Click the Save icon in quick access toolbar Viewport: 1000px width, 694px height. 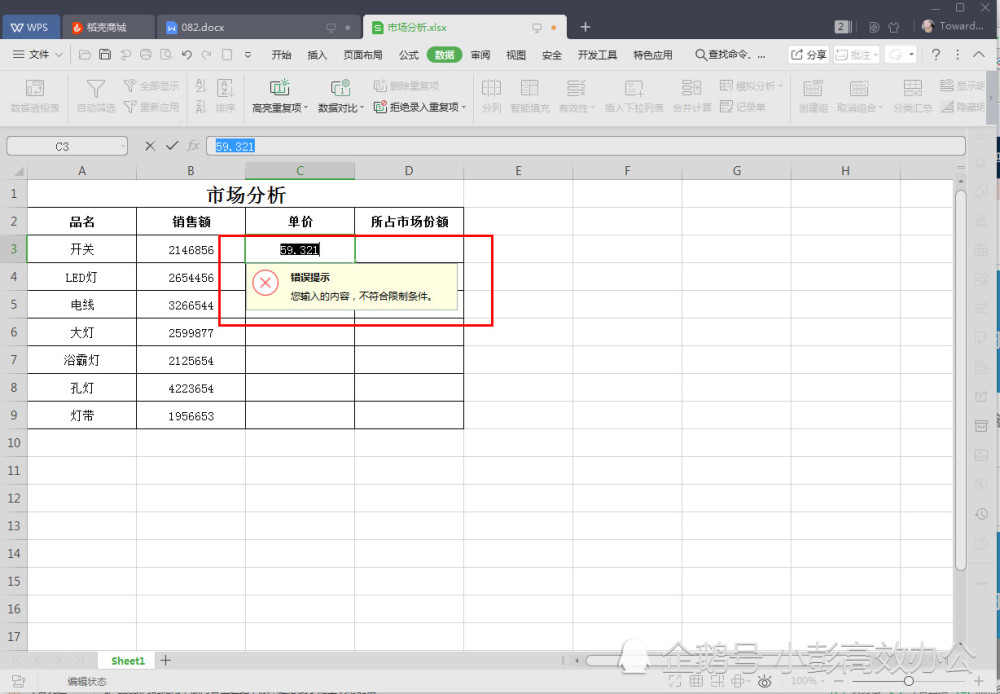(105, 55)
